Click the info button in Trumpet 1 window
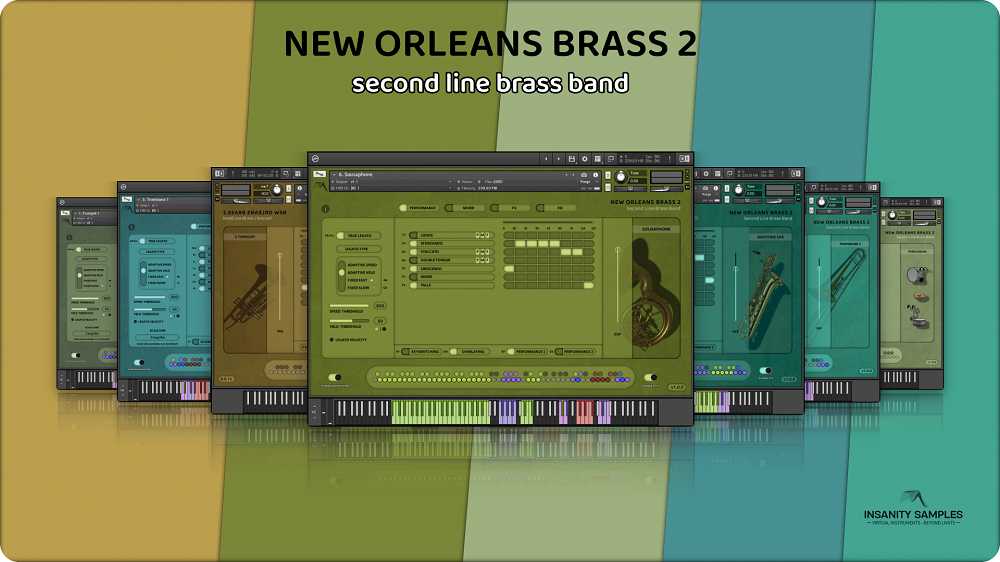The height and width of the screenshot is (562, 1000). click(x=70, y=237)
